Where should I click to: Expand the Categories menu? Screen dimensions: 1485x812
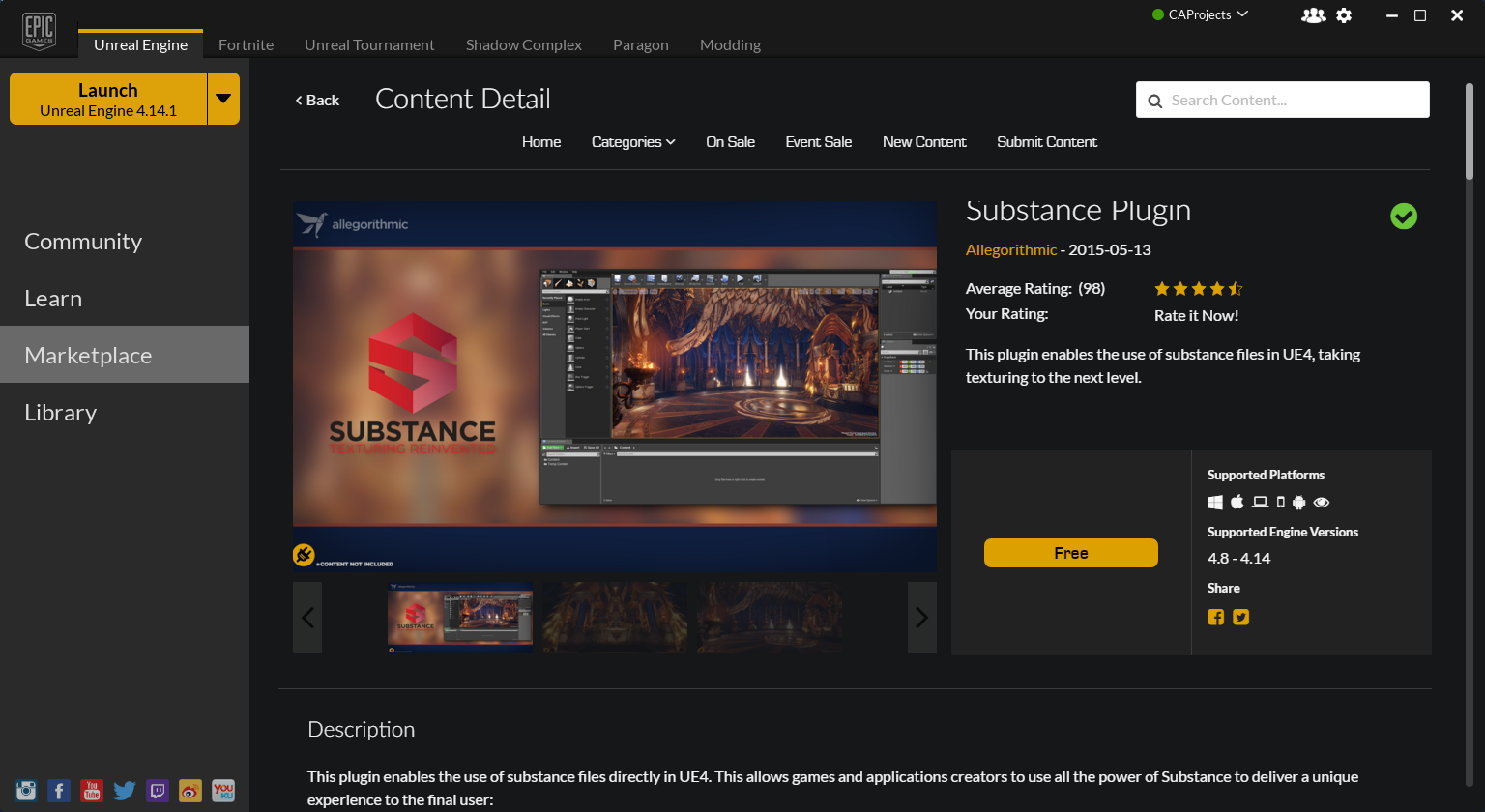point(633,142)
